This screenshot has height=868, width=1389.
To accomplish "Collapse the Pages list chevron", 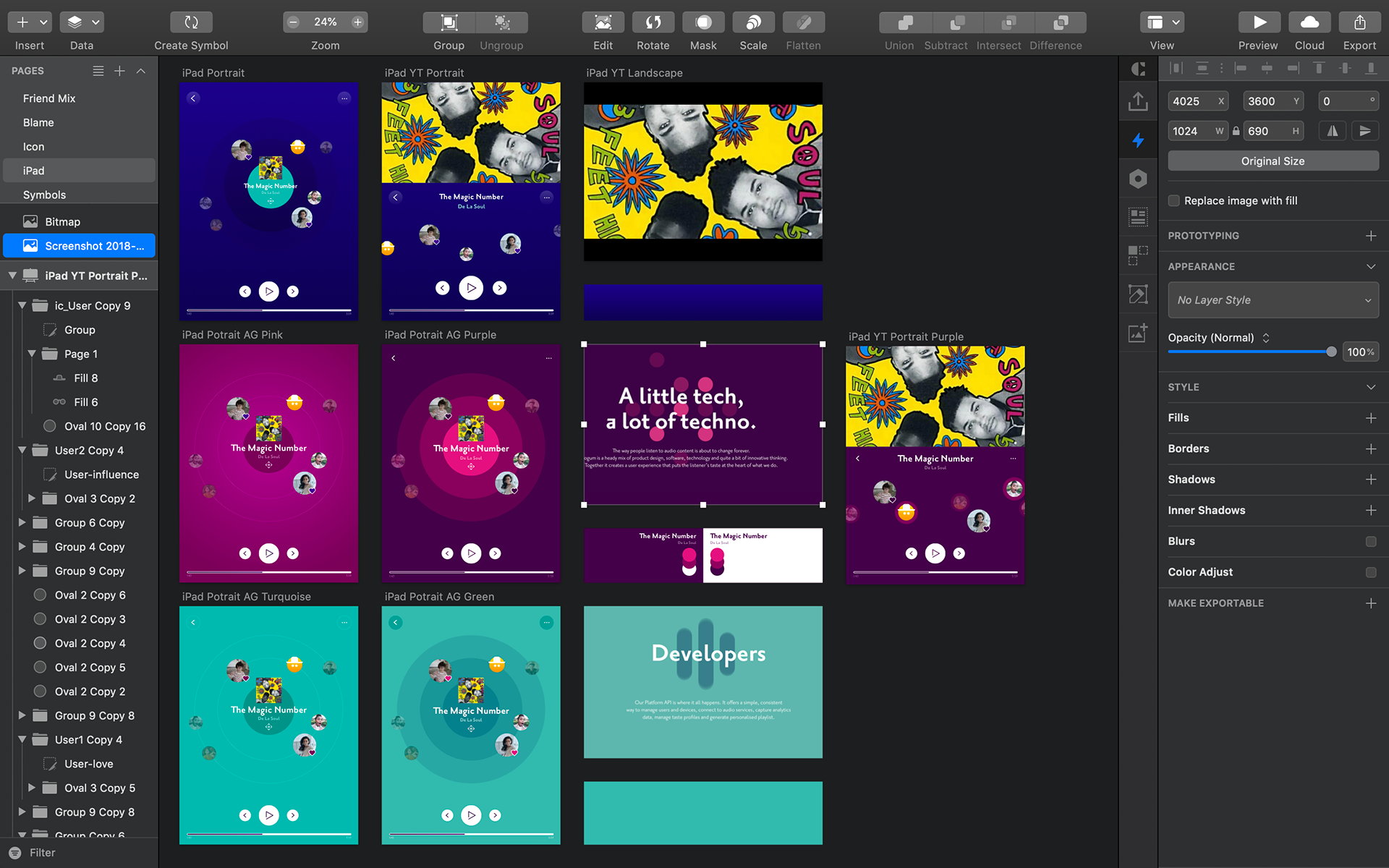I will pyautogui.click(x=141, y=71).
